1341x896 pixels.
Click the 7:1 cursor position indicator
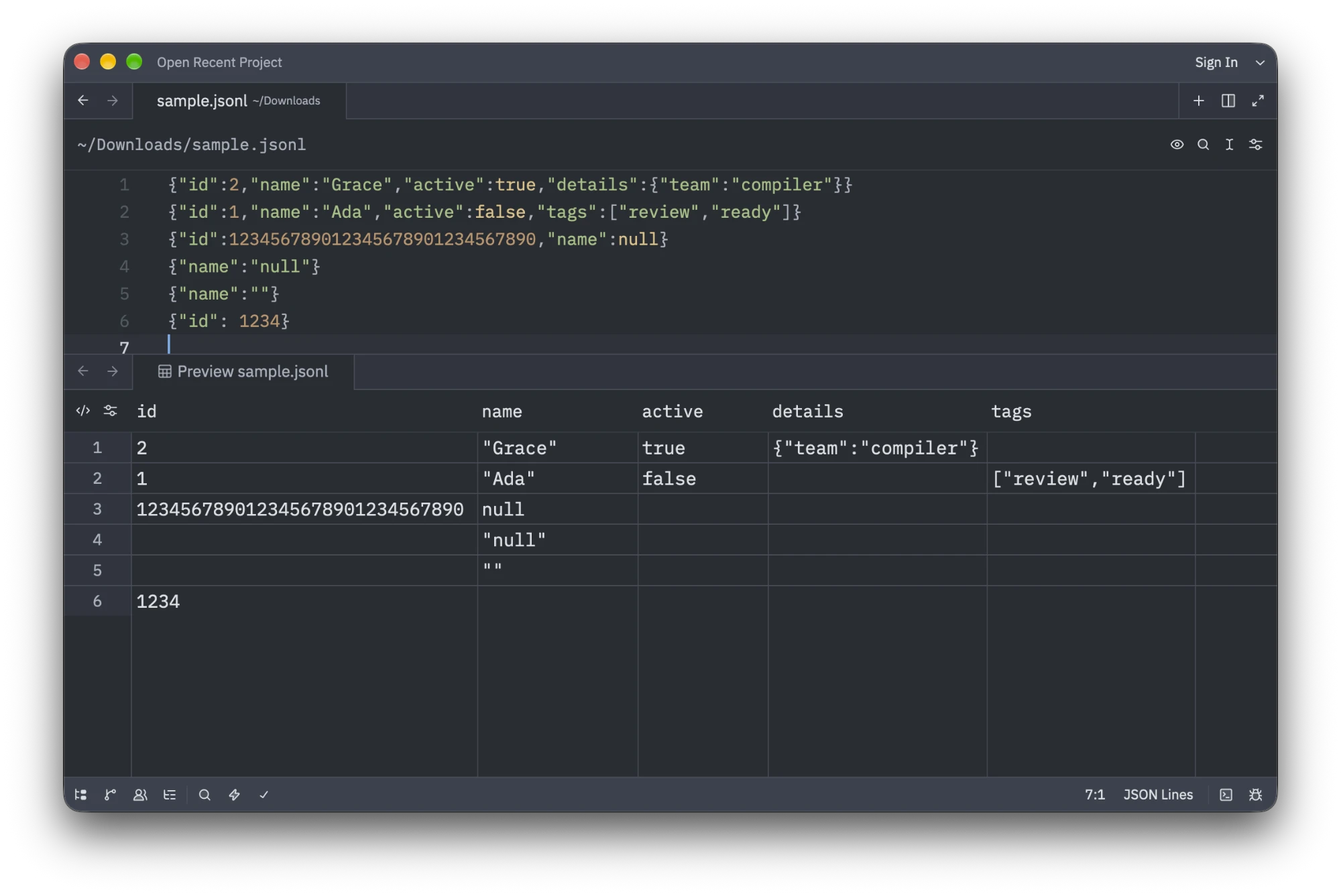tap(1095, 795)
